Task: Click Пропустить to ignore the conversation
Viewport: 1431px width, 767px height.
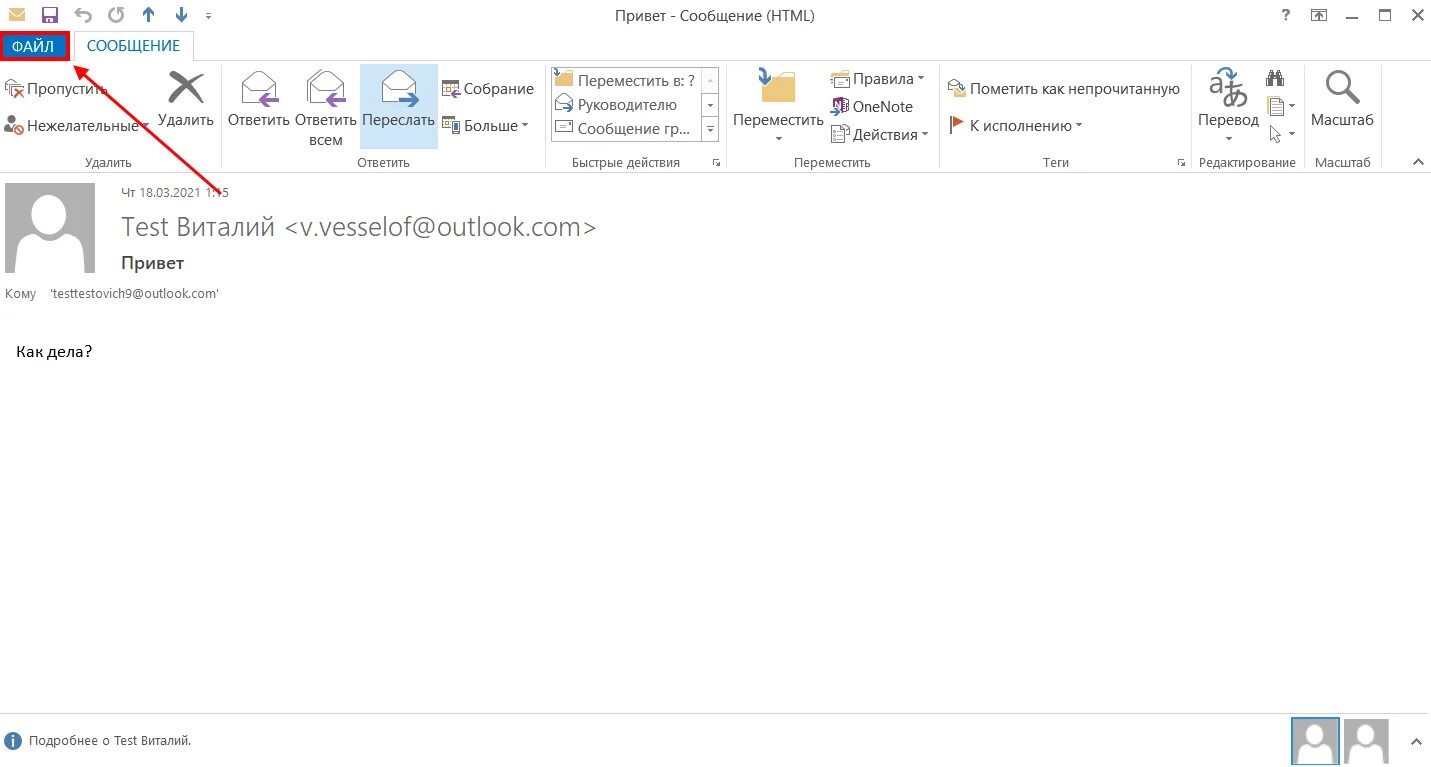Action: pyautogui.click(x=57, y=89)
